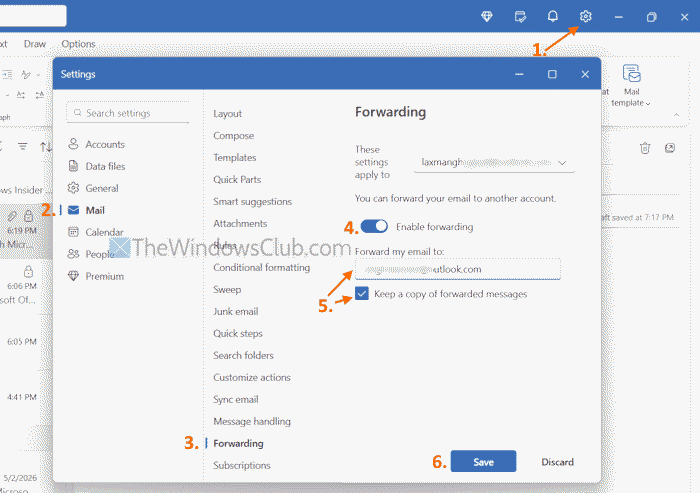Open the 4:41 PM message in list
This screenshot has width=700, height=493.
point(20,397)
